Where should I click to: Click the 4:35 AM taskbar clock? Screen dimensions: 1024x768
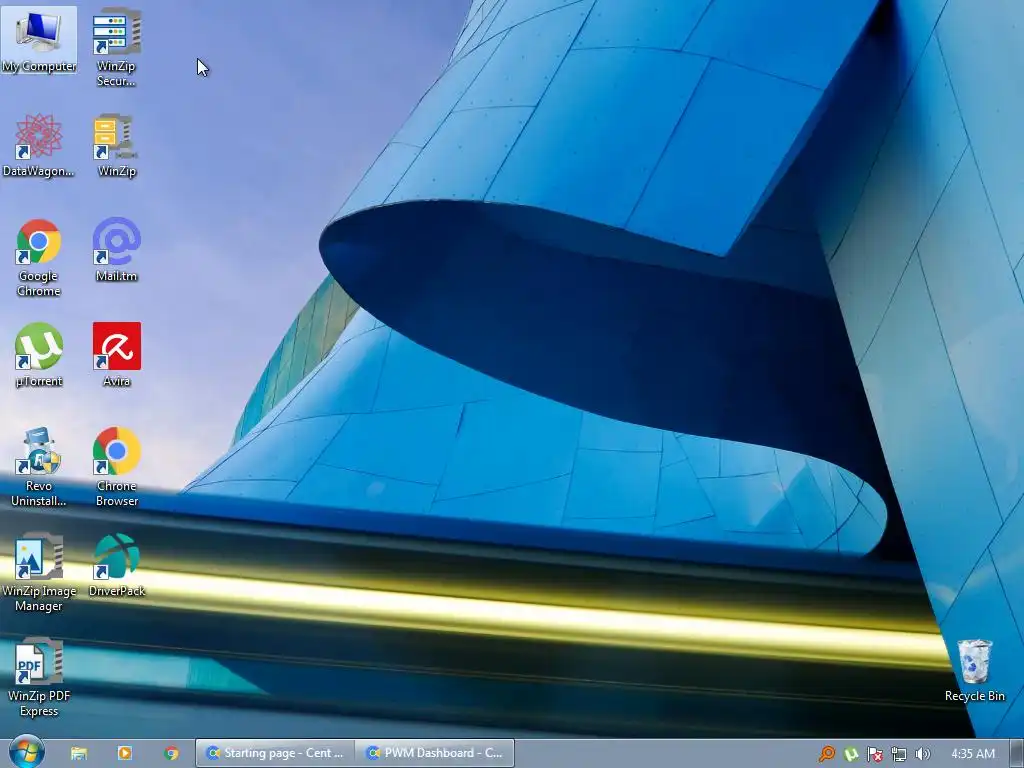972,754
